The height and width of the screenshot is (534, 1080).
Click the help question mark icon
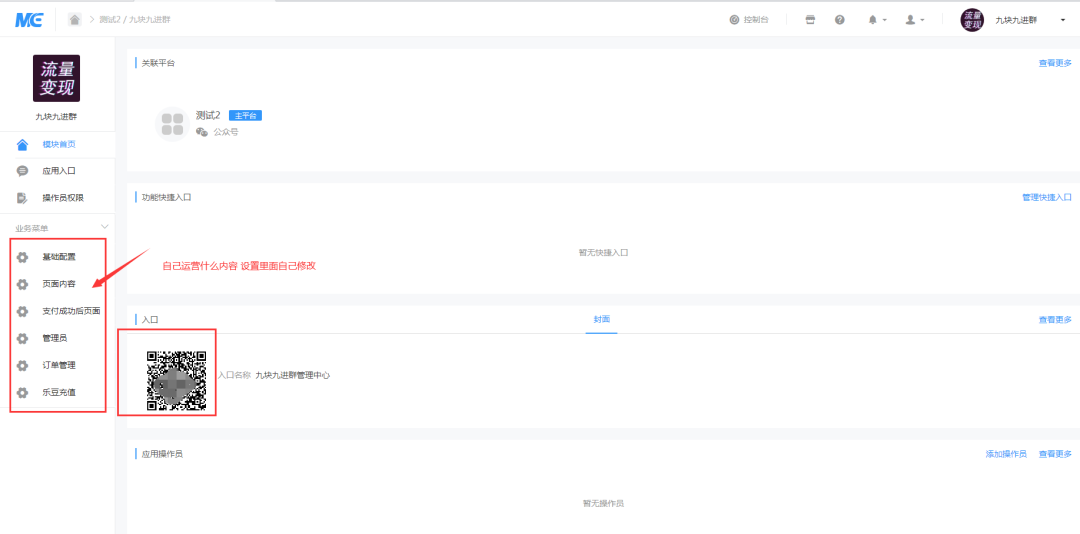(840, 20)
